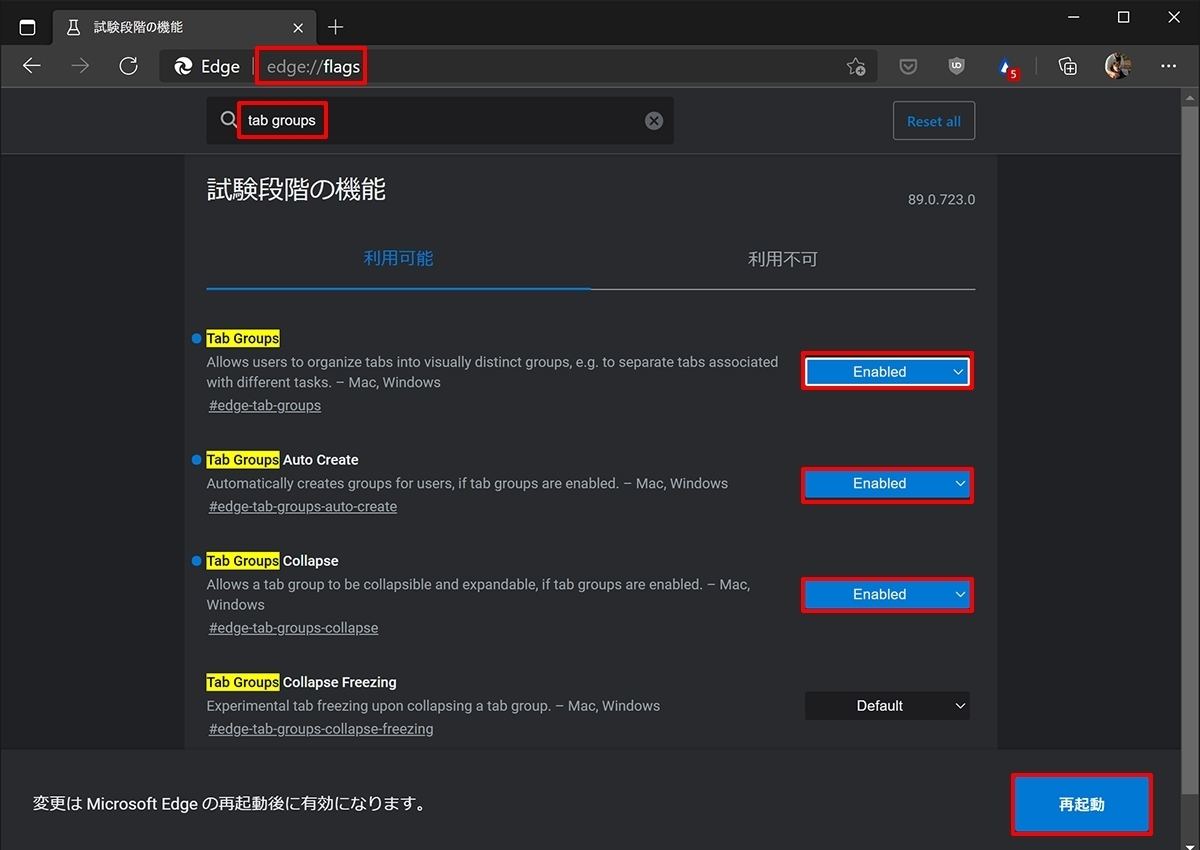Click the Tab Groups Auto Create title
Screen dimensions: 1200x850
click(282, 460)
